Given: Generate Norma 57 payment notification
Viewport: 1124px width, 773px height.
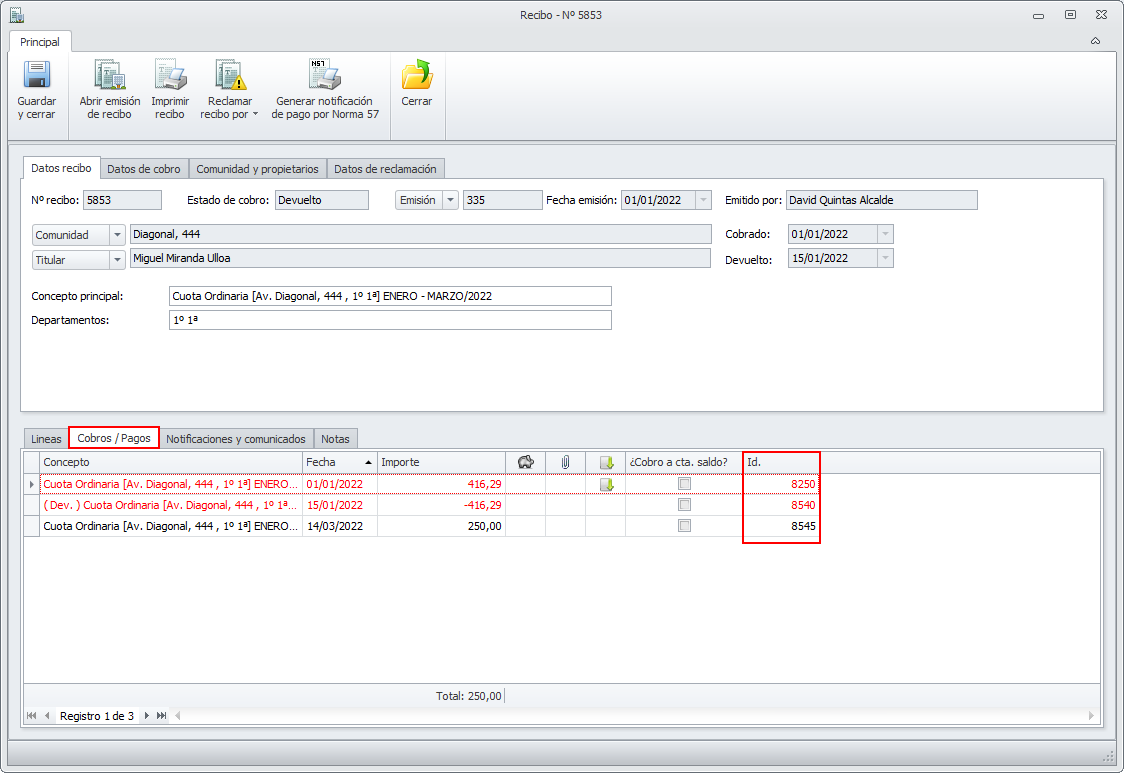Looking at the screenshot, I should 325,77.
